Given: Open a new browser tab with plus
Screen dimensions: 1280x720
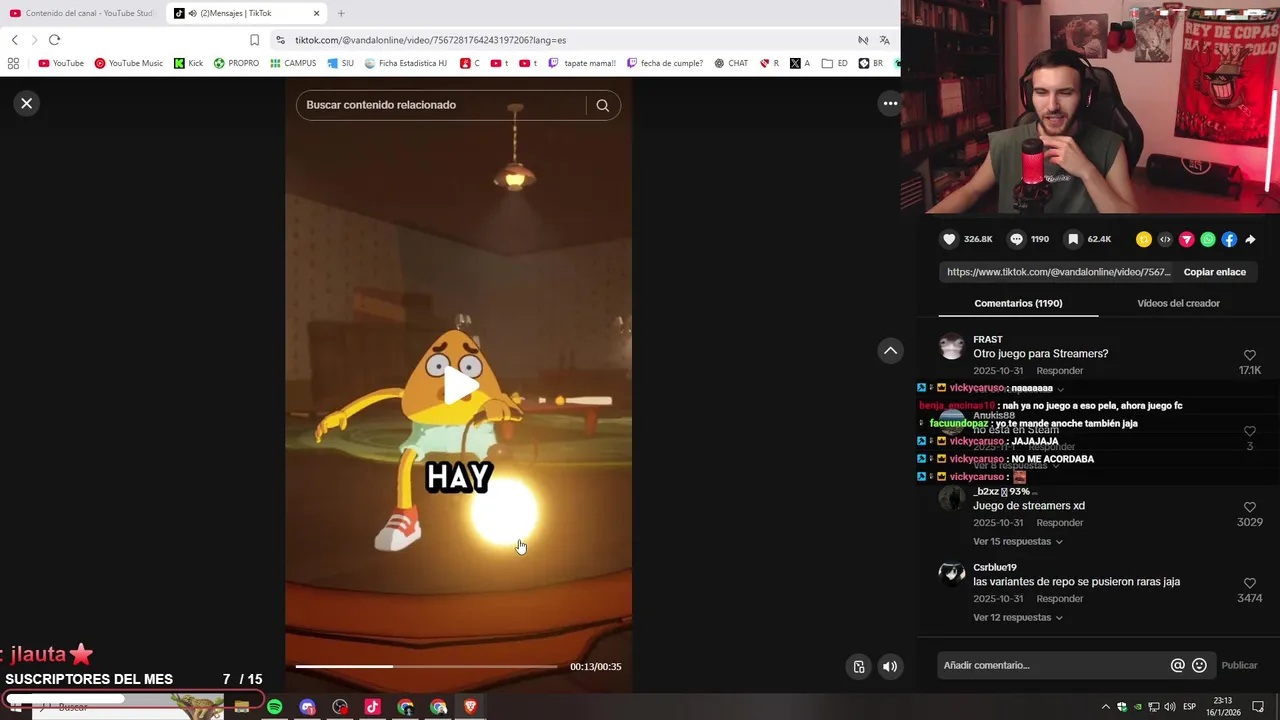Looking at the screenshot, I should (x=341, y=13).
